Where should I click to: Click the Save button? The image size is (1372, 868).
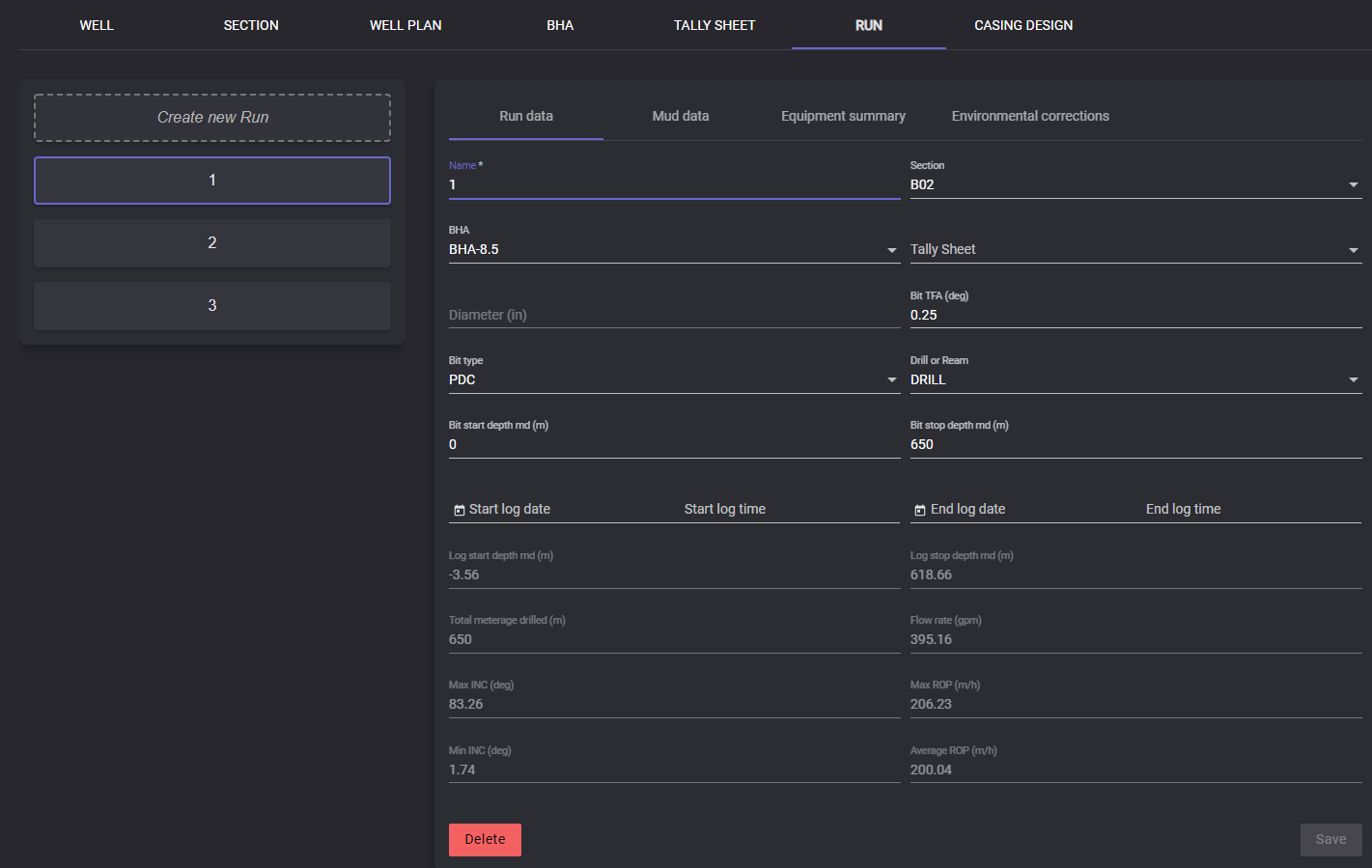[1330, 839]
